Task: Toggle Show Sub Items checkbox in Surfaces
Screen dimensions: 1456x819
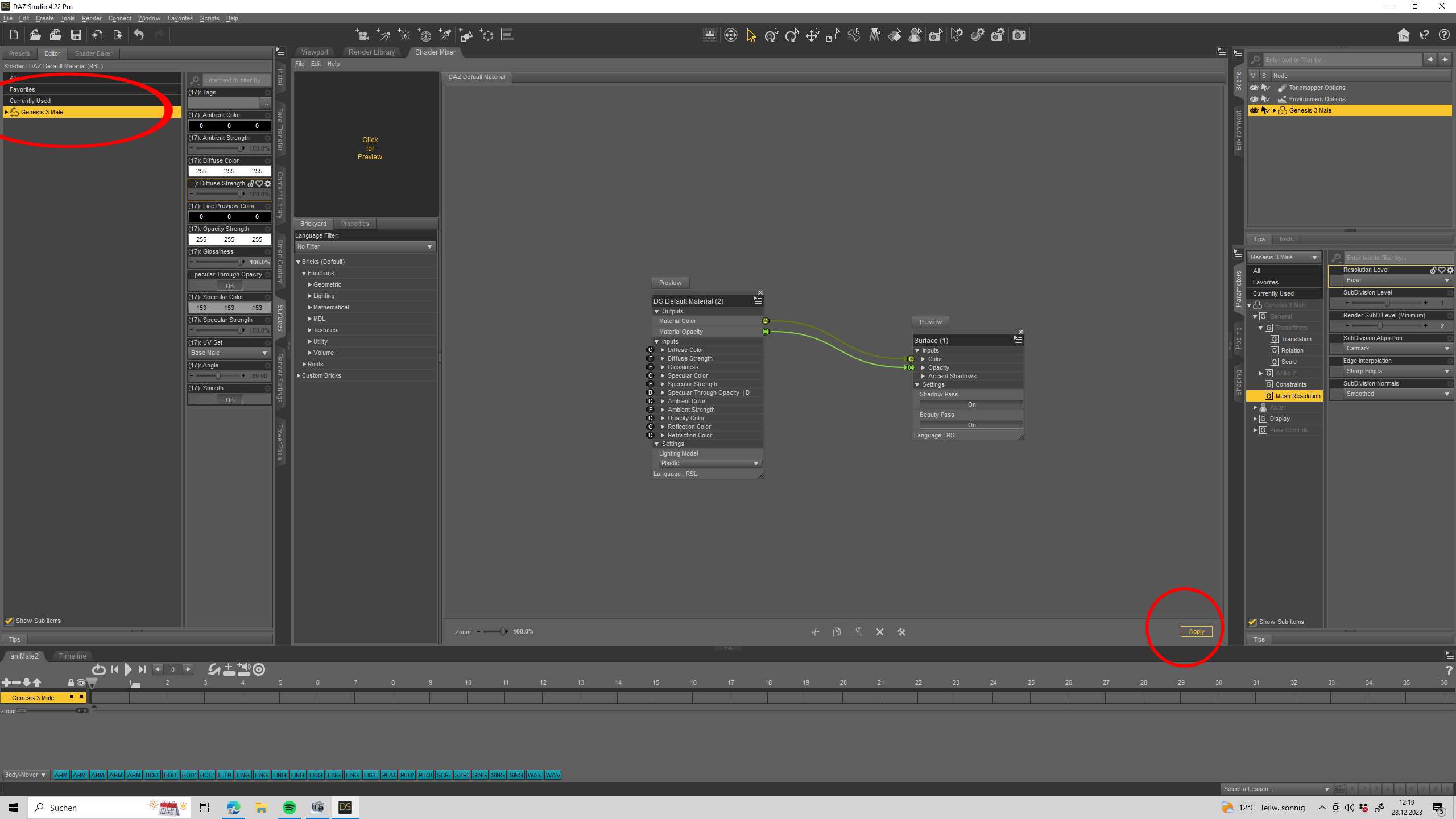Action: 9,621
